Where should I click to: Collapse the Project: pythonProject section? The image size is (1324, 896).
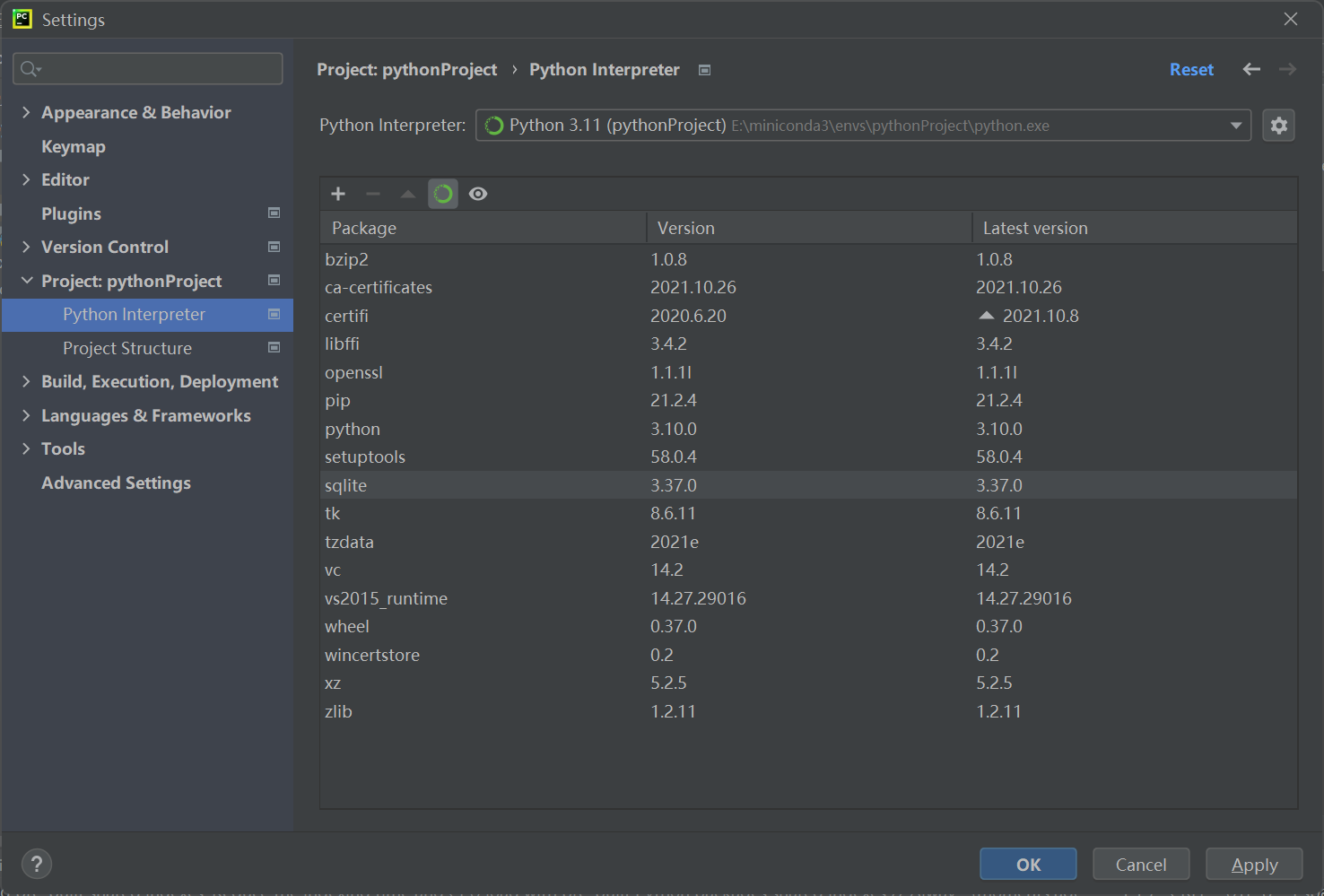coord(26,280)
